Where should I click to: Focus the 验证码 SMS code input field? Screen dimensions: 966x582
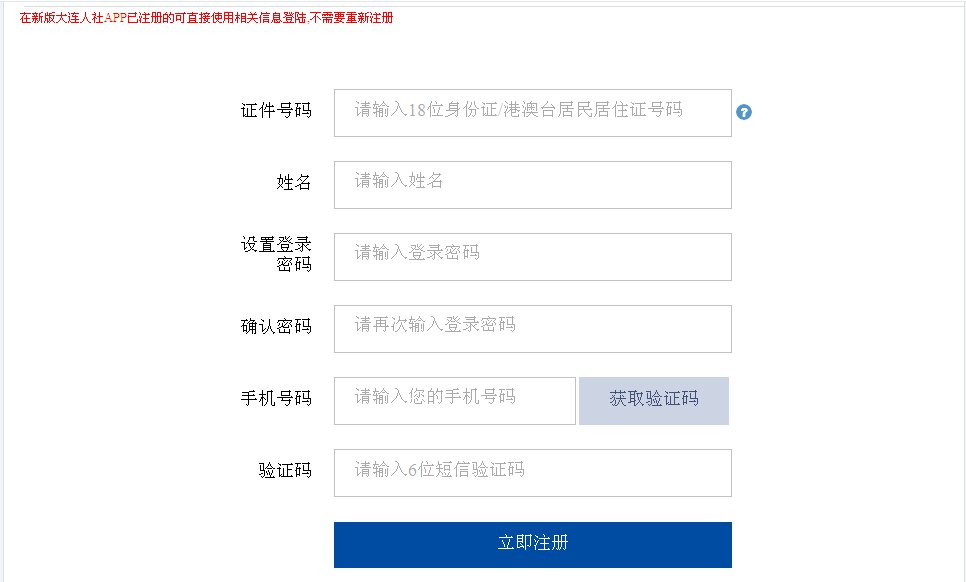[x=532, y=473]
